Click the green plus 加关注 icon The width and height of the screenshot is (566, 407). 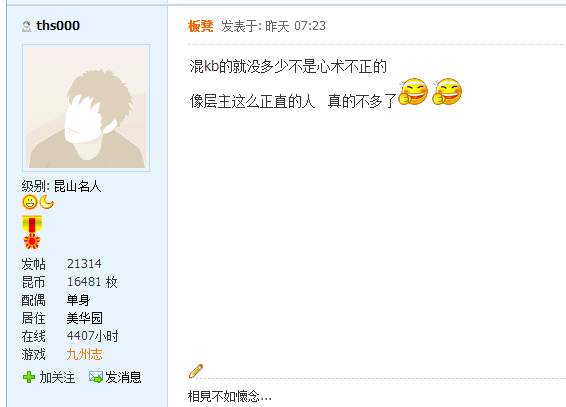(29, 377)
